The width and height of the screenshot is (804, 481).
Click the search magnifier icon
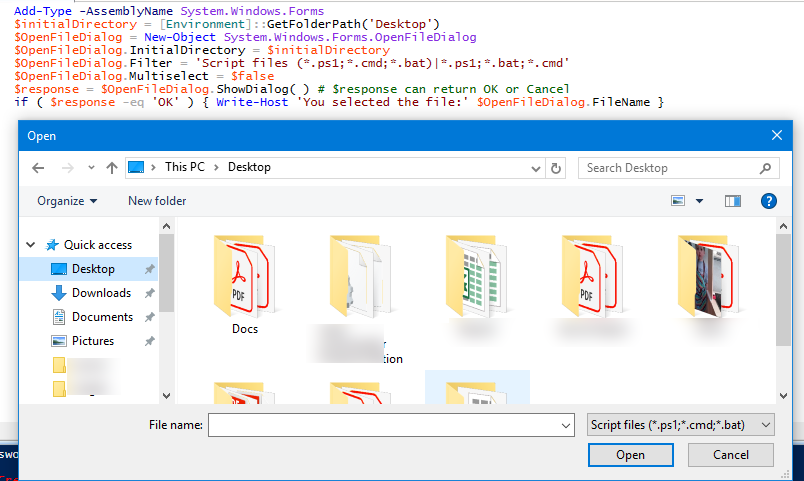click(766, 168)
